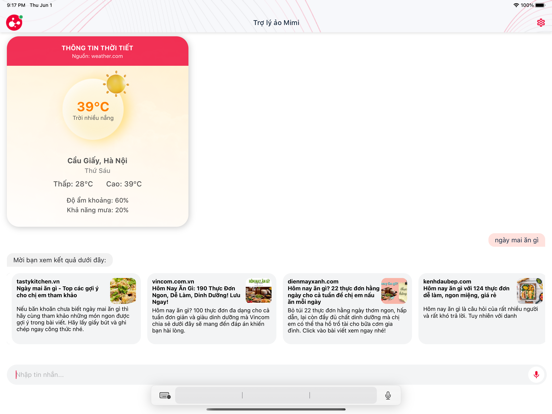Tap the 'Trợ lý ảo Mimi' title
The height and width of the screenshot is (414, 552).
(x=276, y=23)
